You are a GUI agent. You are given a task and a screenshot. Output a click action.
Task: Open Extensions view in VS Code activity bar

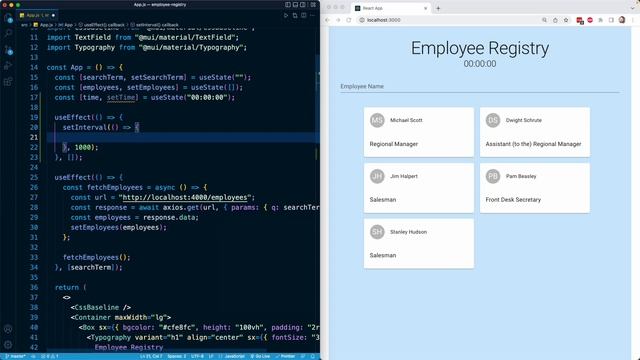click(x=8, y=82)
